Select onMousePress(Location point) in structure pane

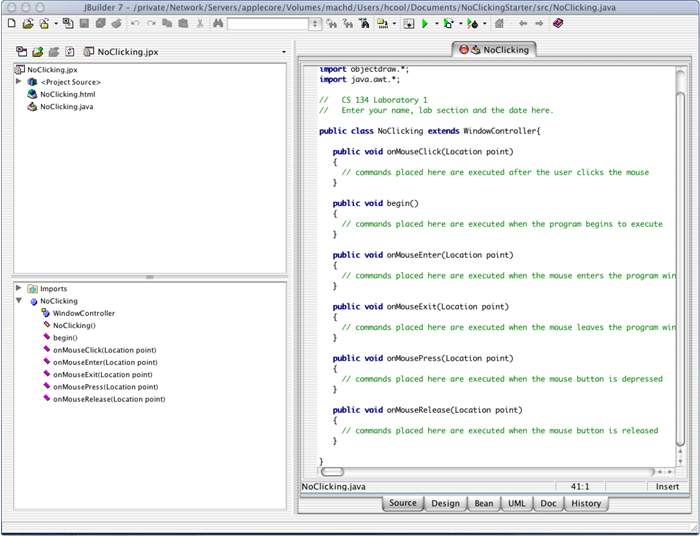tap(104, 387)
